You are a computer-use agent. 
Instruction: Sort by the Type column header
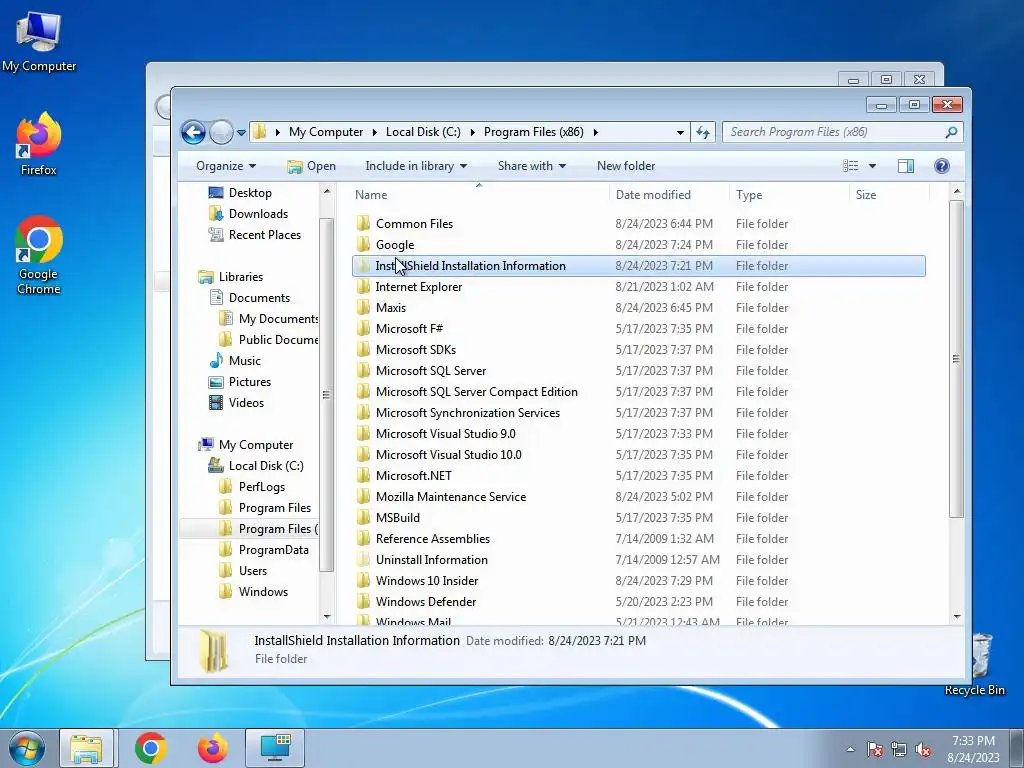point(749,195)
